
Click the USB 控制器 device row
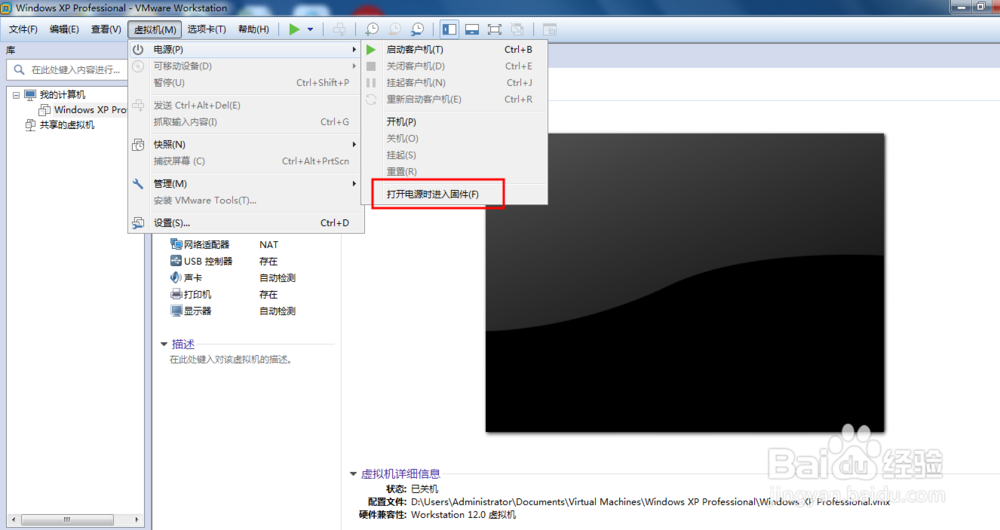tap(233, 261)
